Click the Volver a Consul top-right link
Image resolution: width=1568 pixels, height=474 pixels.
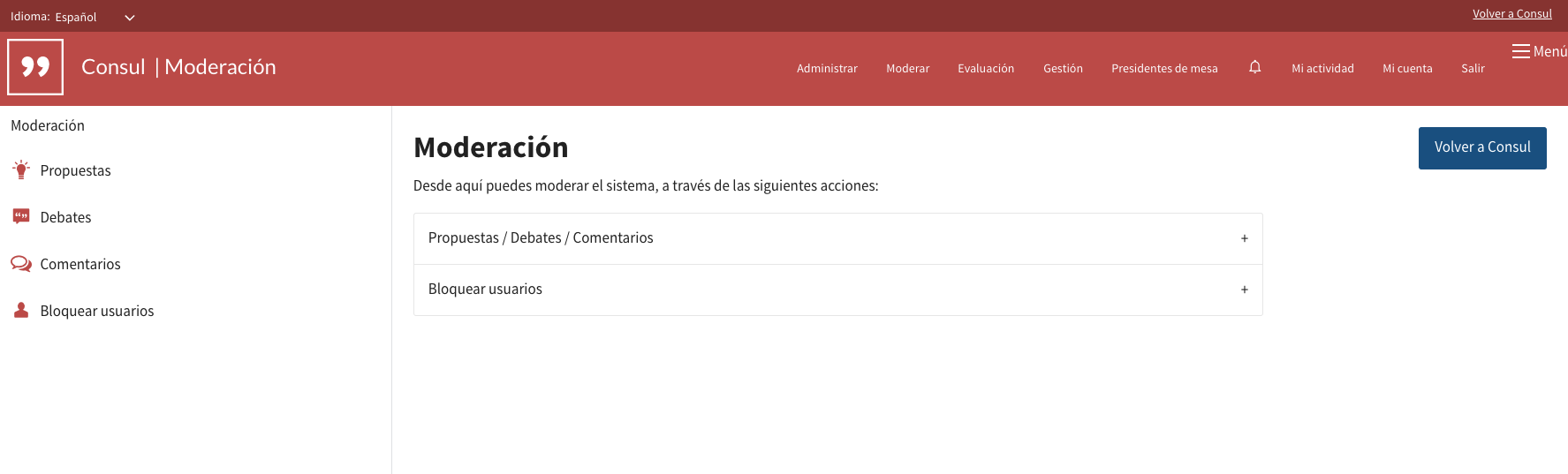[1511, 13]
